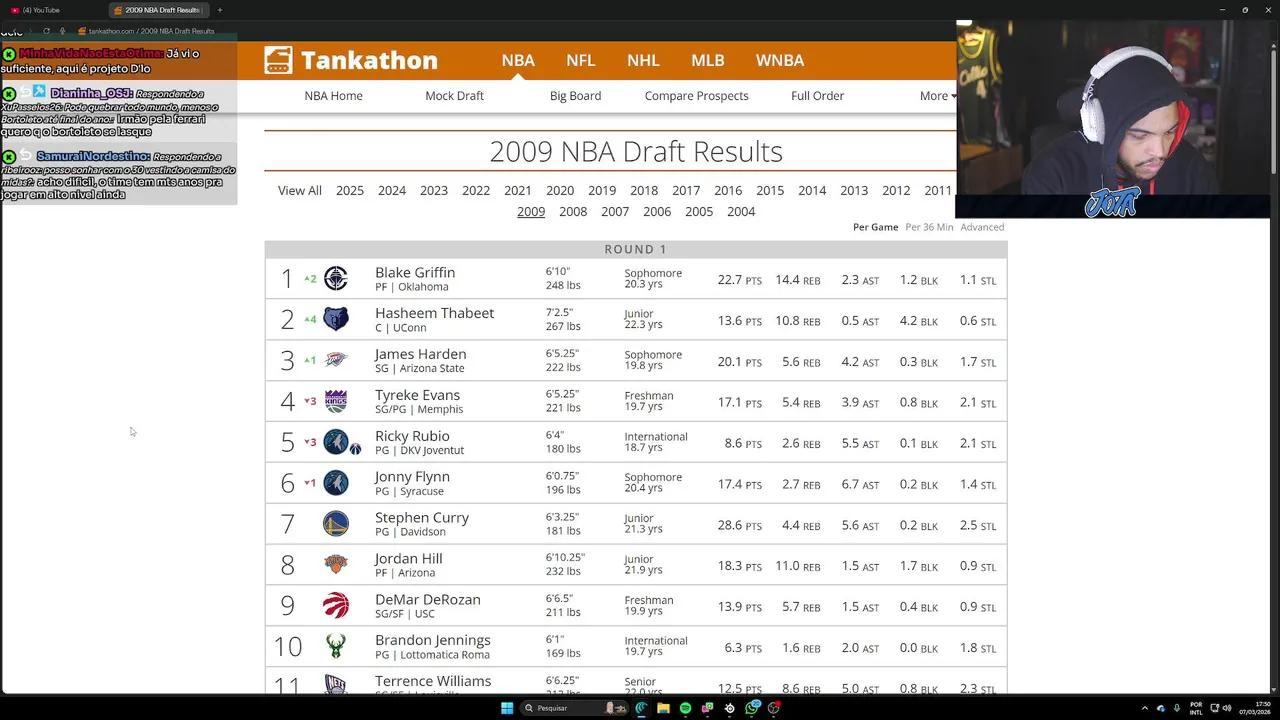
Task: Open a new browser tab with plus
Action: [220, 10]
